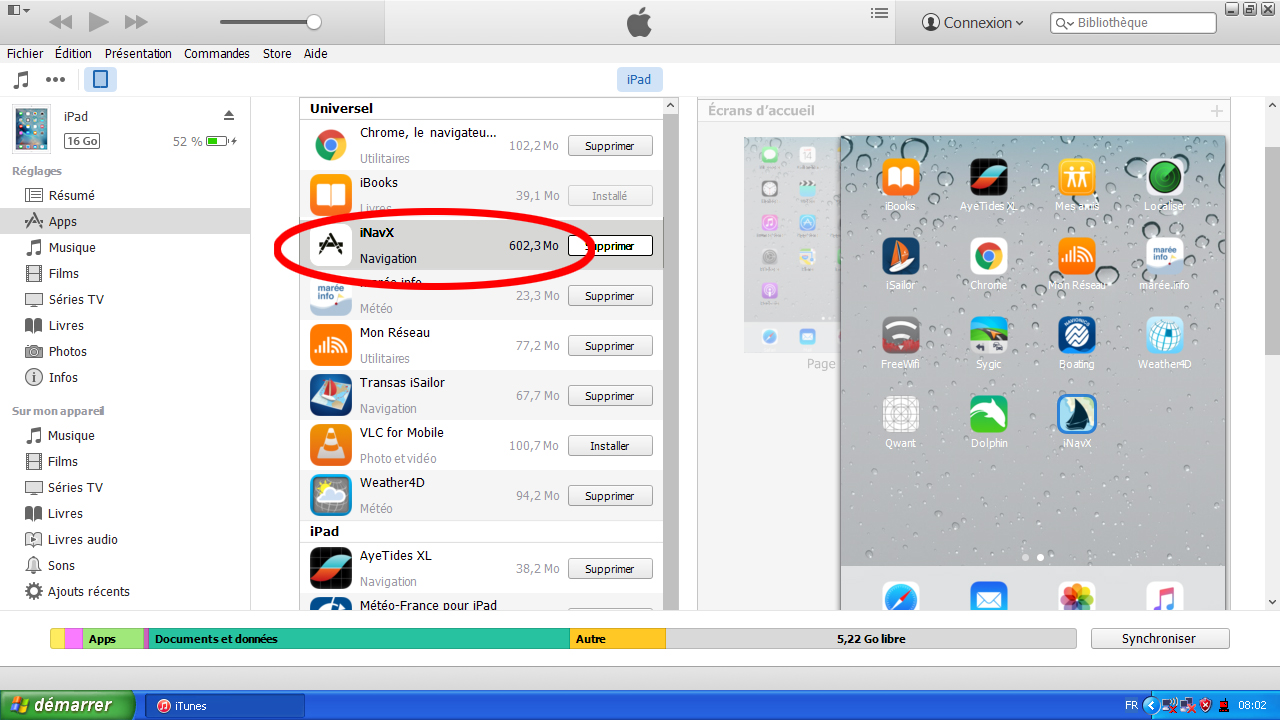Click Documents et données storage segment
Image resolution: width=1280 pixels, height=720 pixels.
360,639
